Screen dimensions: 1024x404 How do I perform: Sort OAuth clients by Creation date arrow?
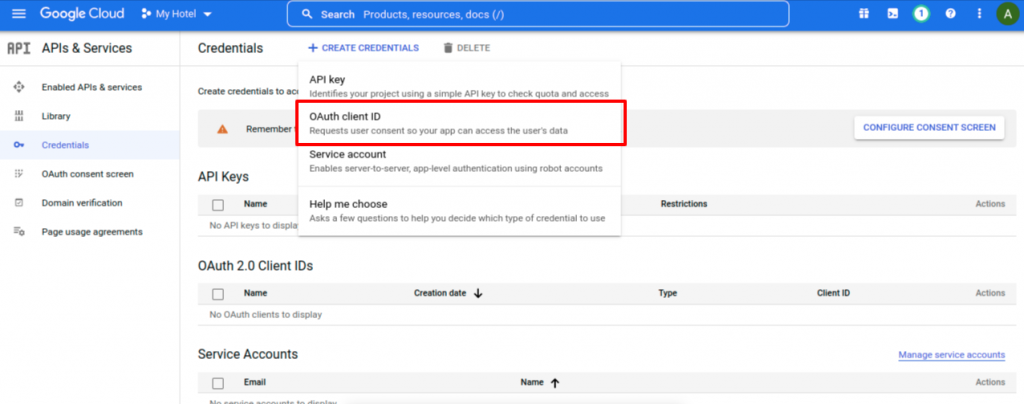tap(477, 294)
